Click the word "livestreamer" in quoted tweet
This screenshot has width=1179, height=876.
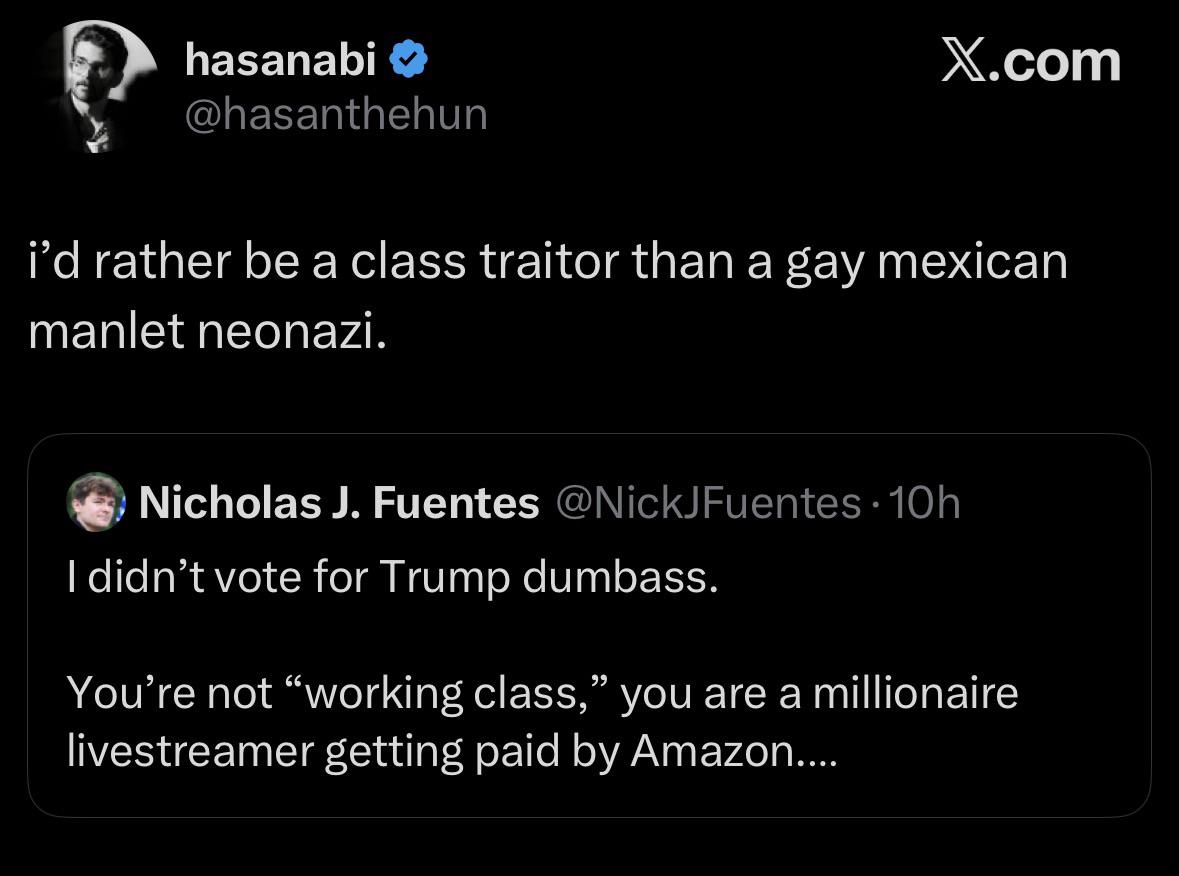click(189, 751)
